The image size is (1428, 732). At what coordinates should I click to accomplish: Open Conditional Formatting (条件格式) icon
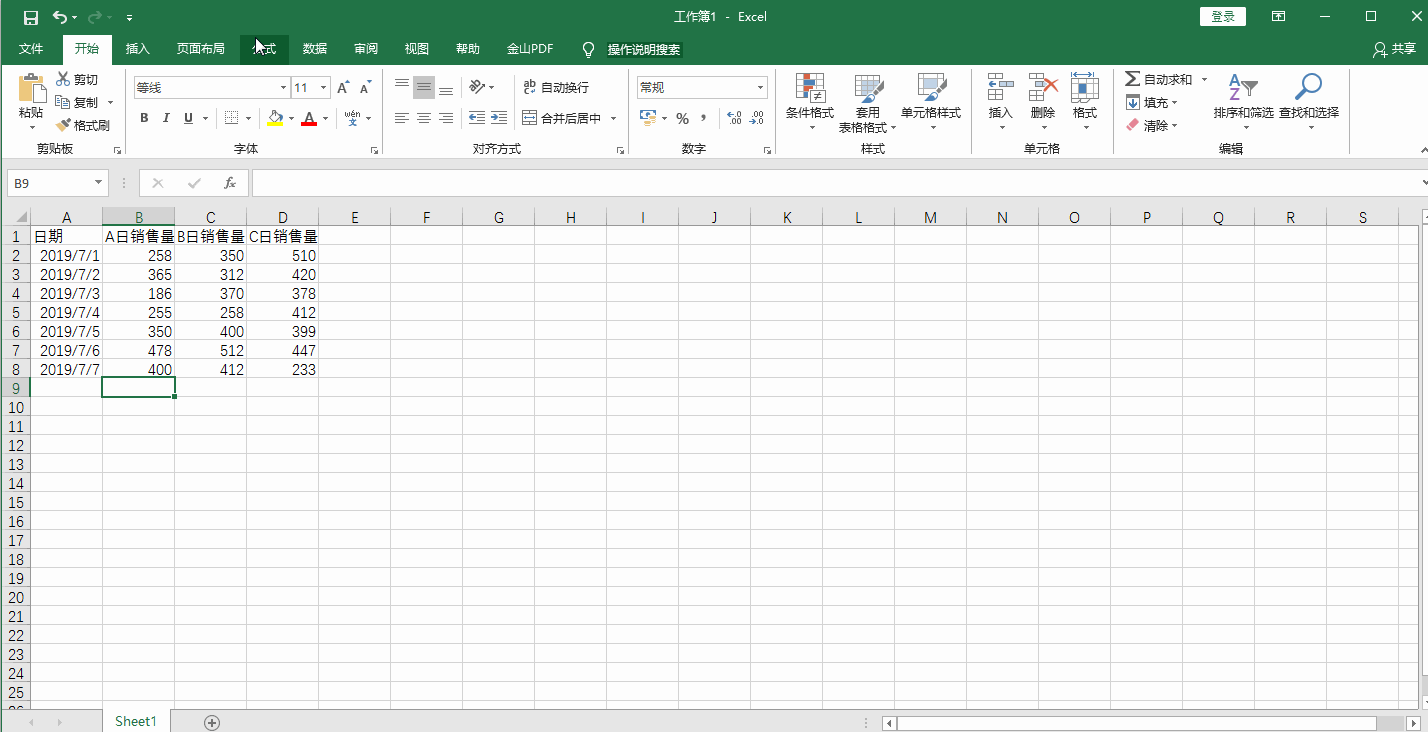(x=809, y=88)
